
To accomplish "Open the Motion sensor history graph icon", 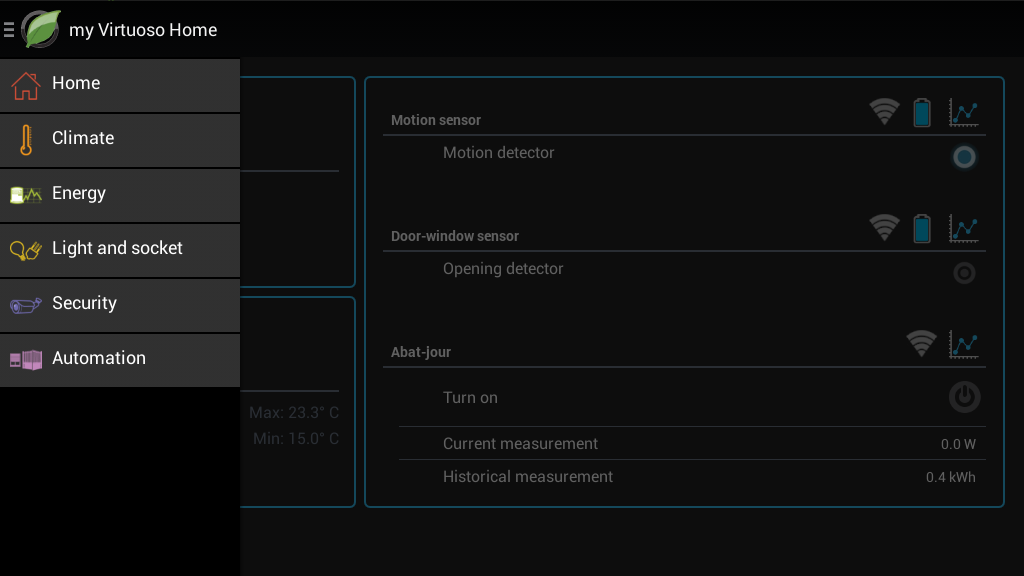I will 963,113.
